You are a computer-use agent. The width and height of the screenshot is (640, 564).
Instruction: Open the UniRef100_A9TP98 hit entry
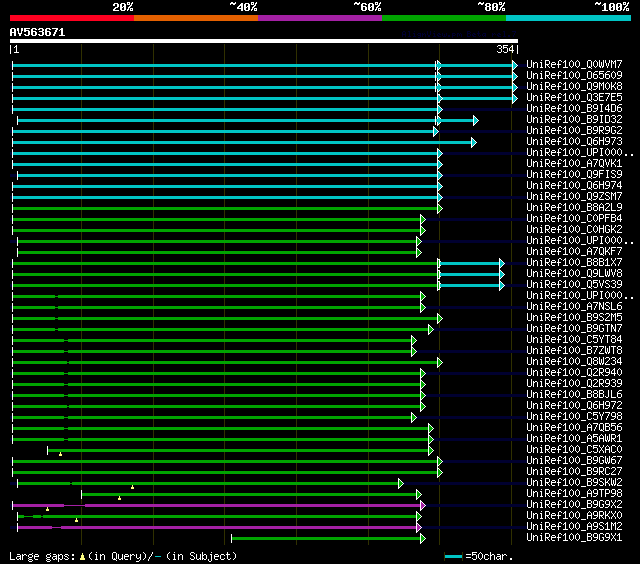pos(574,494)
